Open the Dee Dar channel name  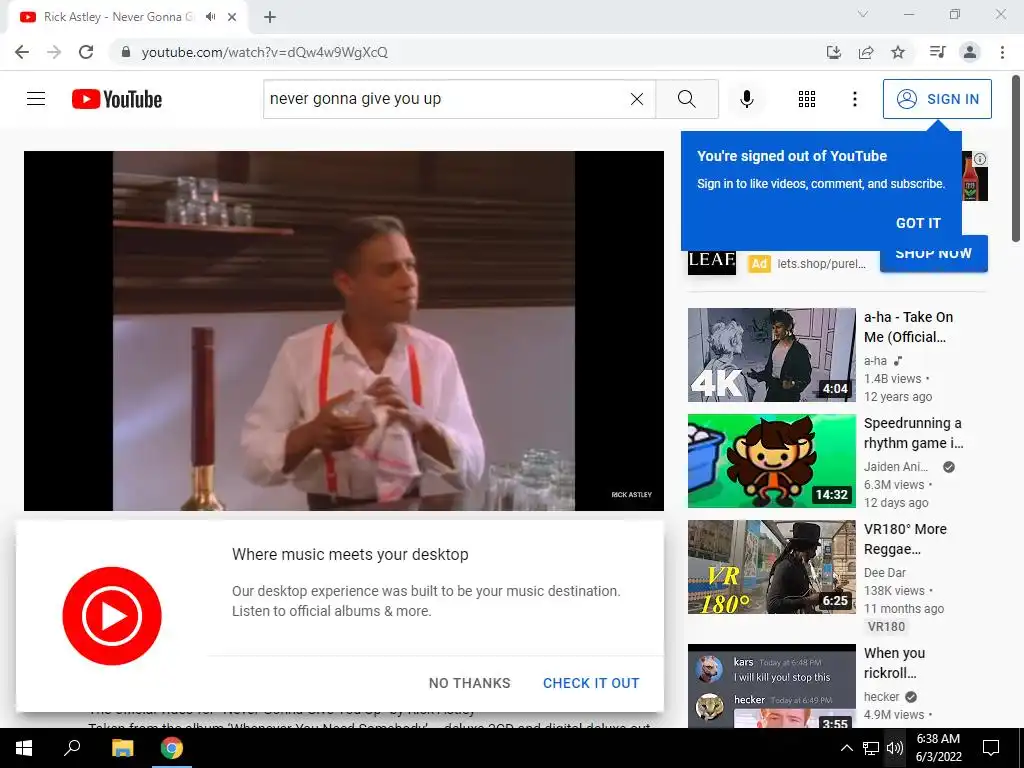pyautogui.click(x=884, y=573)
